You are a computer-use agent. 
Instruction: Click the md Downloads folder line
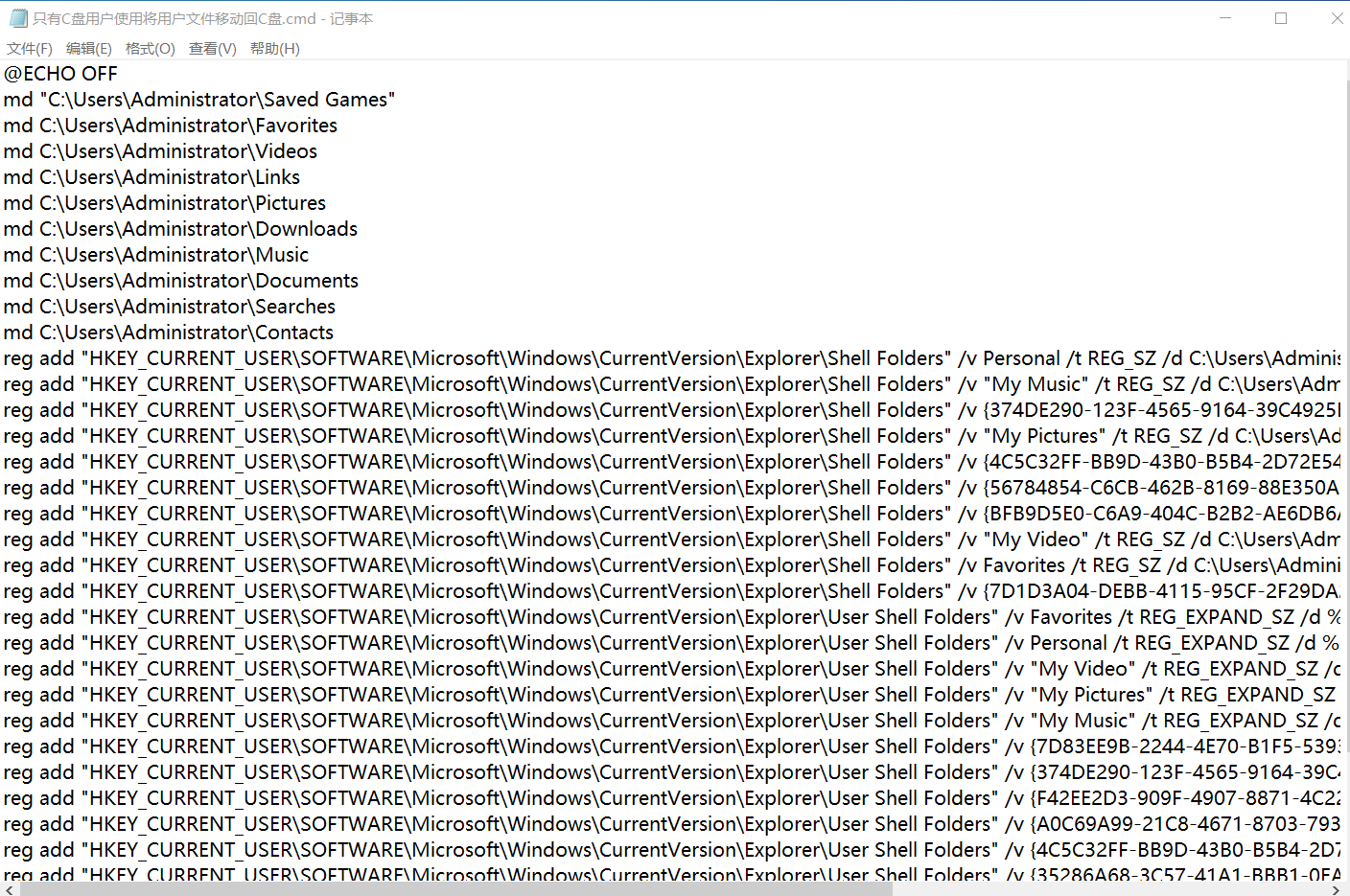[180, 229]
